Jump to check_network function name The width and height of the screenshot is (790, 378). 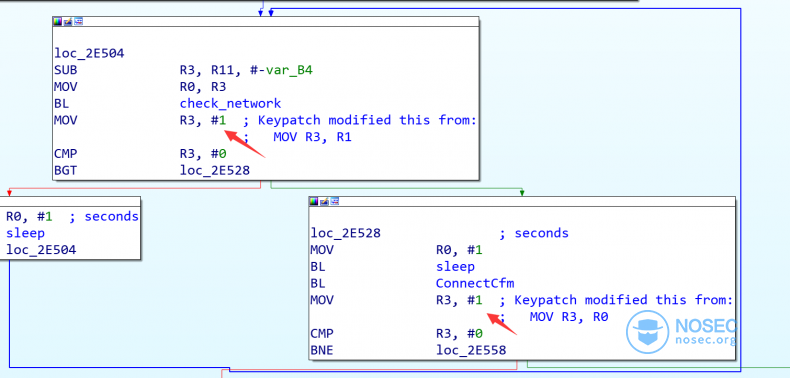pos(230,103)
